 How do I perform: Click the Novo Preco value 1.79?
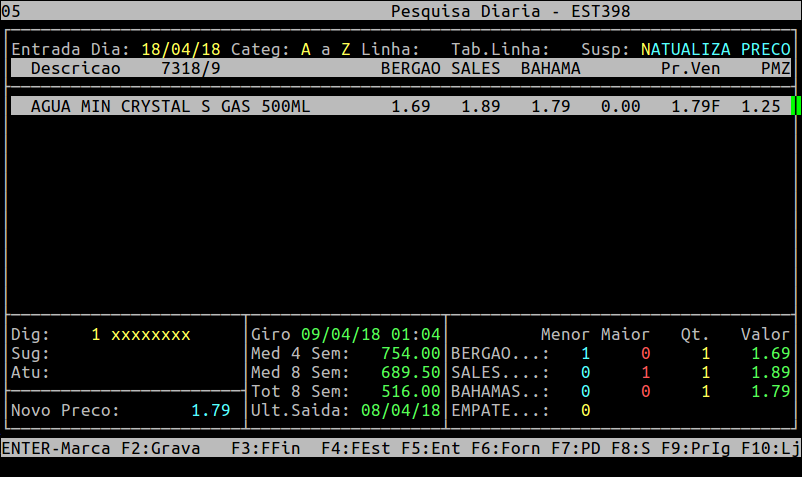pyautogui.click(x=210, y=410)
